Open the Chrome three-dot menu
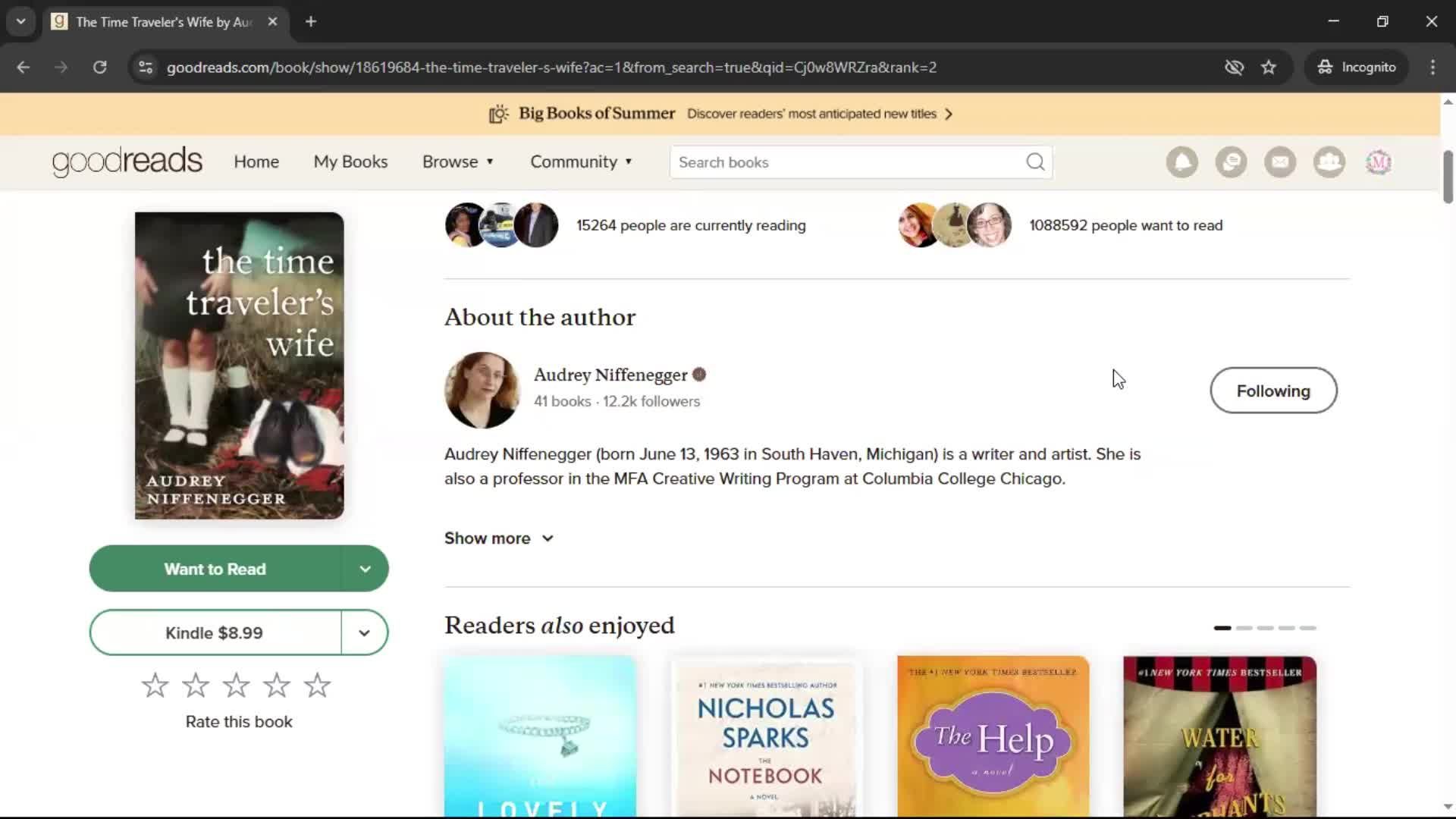The image size is (1456, 819). [x=1432, y=67]
